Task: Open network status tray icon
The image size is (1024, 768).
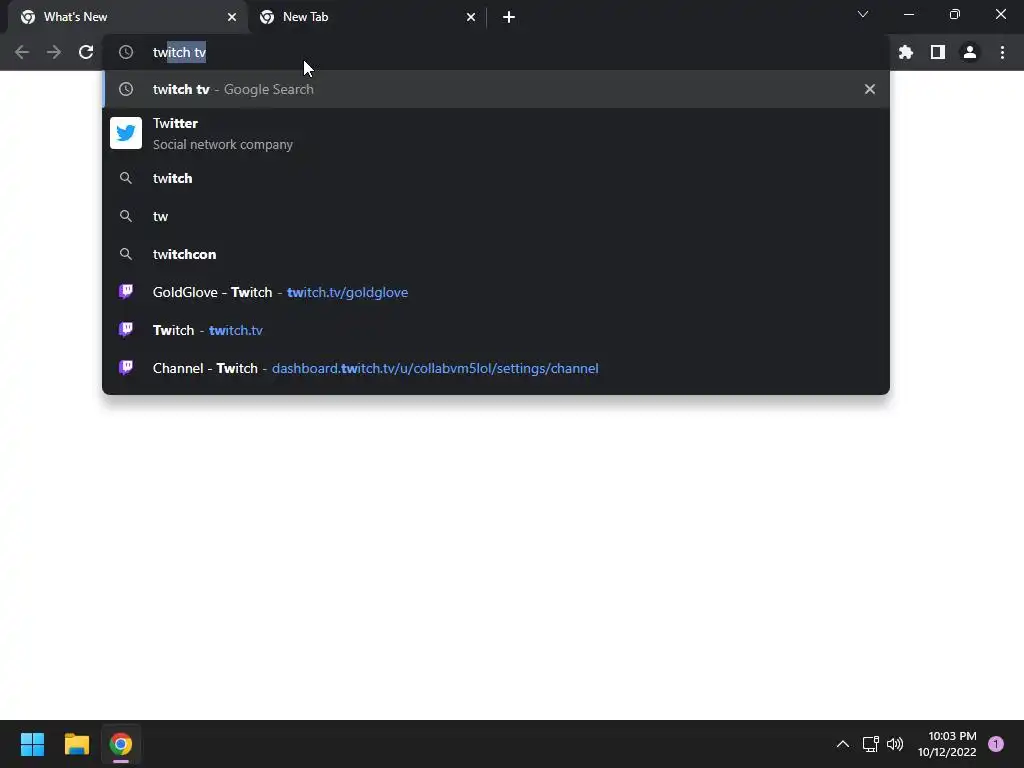Action: [x=870, y=744]
